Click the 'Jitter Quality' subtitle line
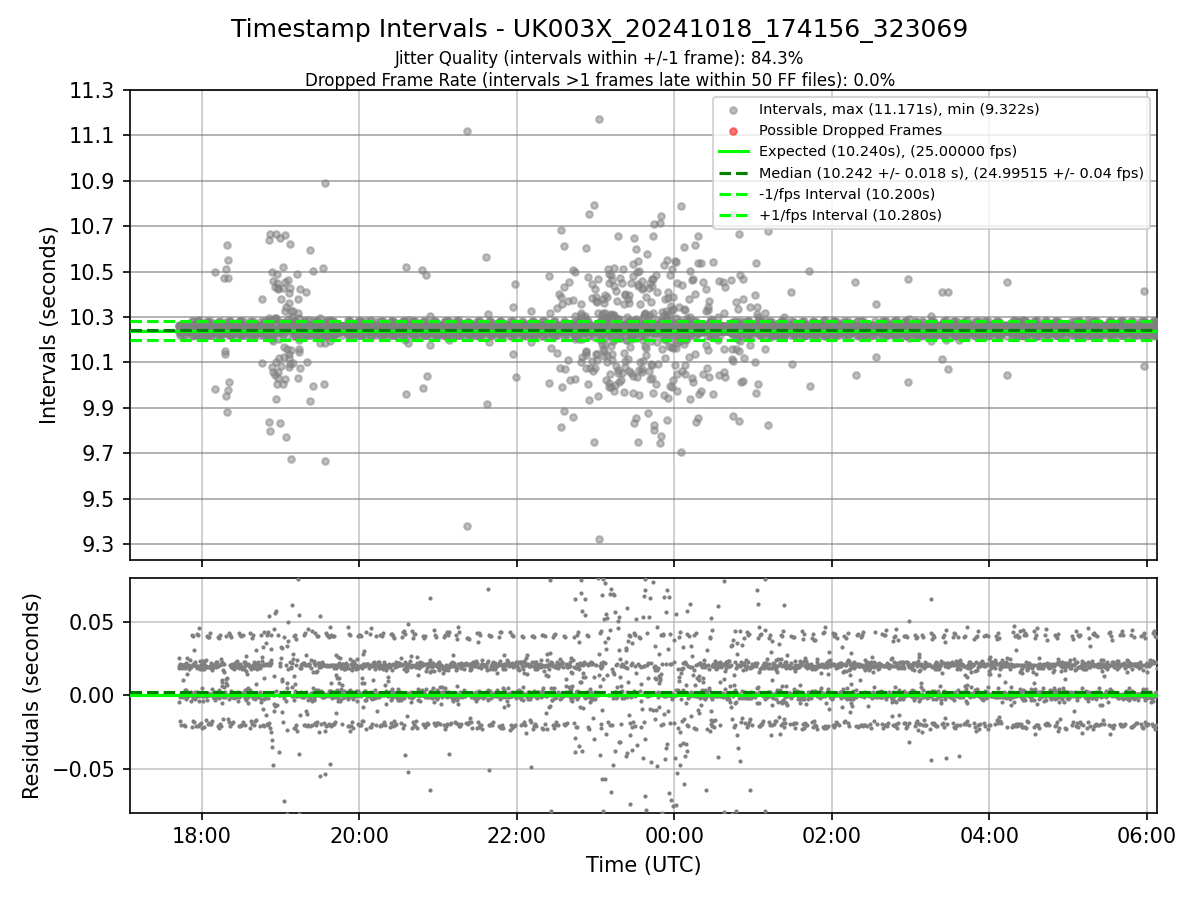 point(599,58)
